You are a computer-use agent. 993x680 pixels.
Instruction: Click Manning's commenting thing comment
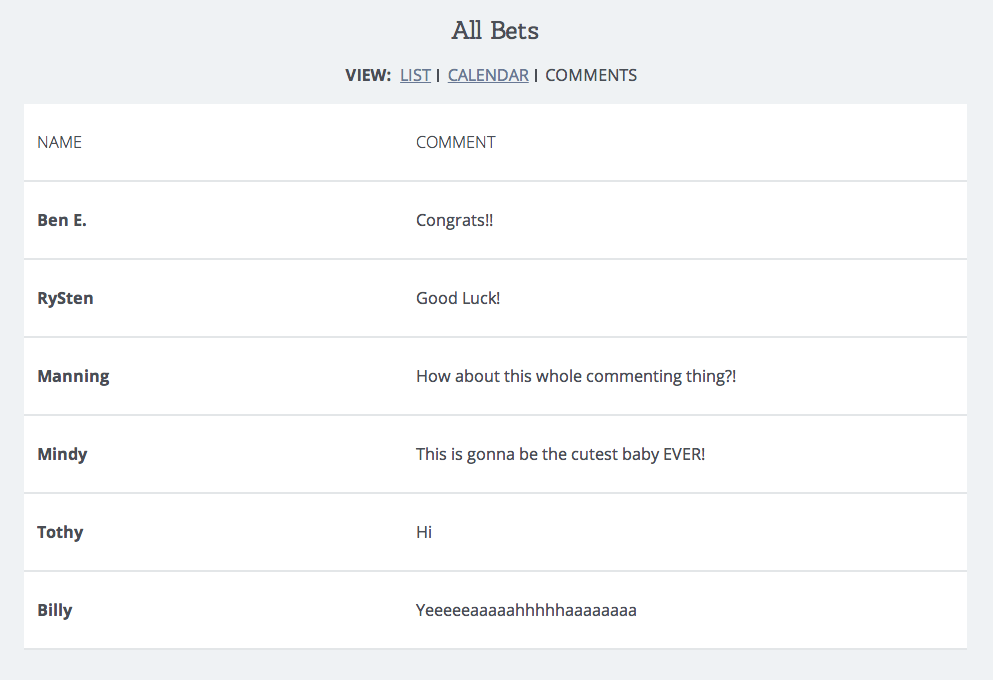tap(576, 377)
